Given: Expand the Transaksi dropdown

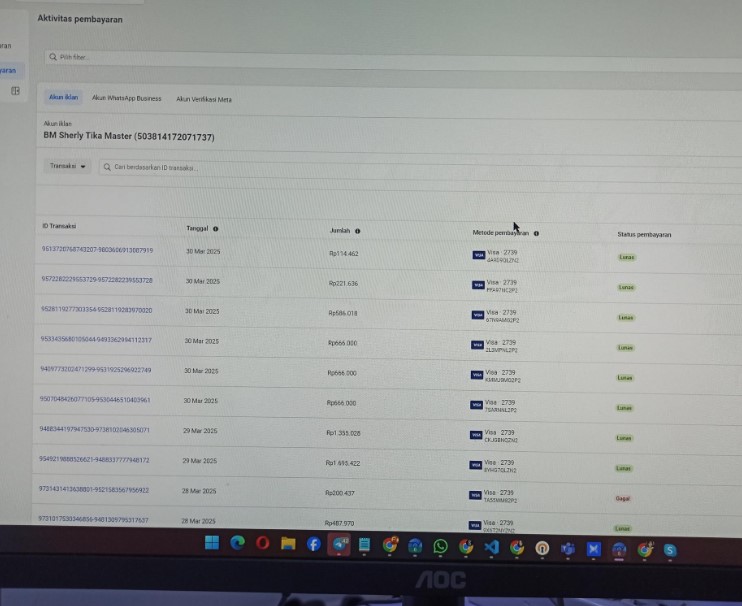Looking at the screenshot, I should click(69, 166).
